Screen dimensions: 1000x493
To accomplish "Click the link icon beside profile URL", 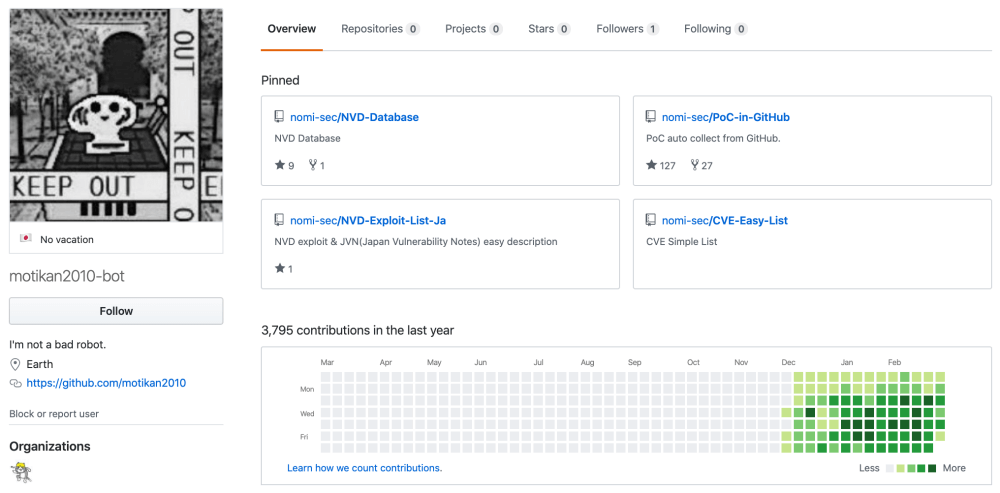I will (15, 383).
